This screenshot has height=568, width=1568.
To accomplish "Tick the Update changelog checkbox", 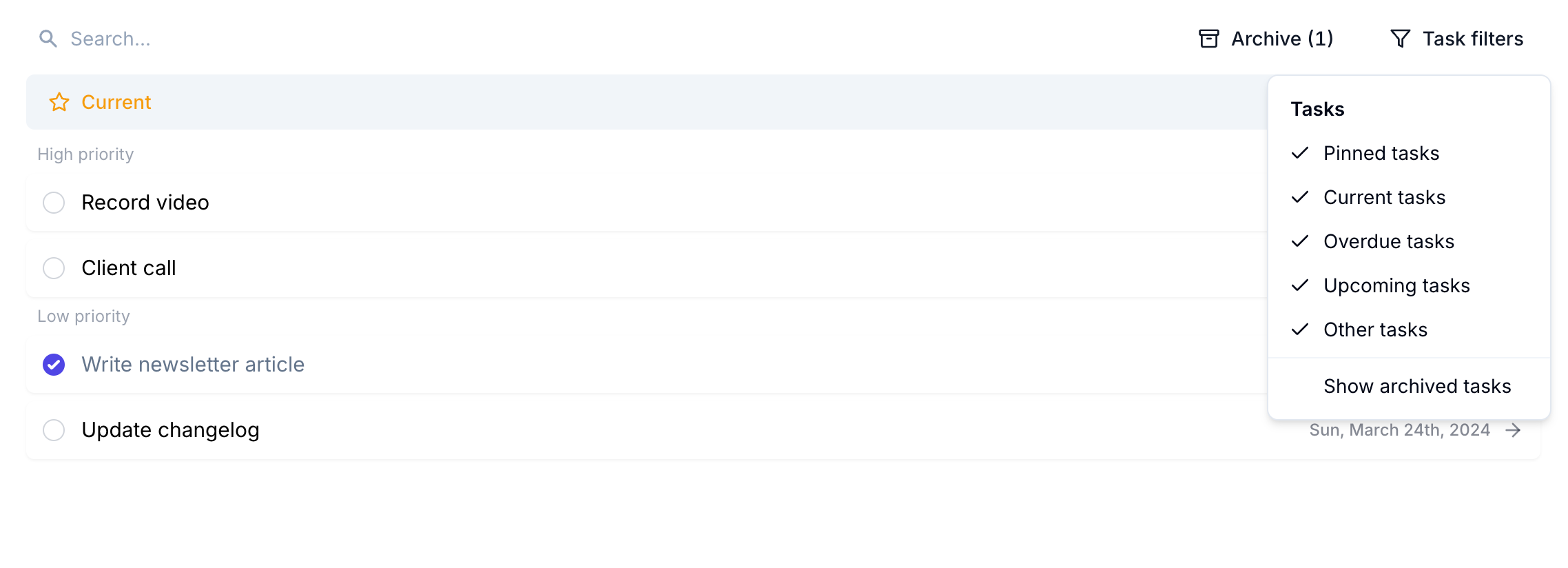I will click(54, 430).
